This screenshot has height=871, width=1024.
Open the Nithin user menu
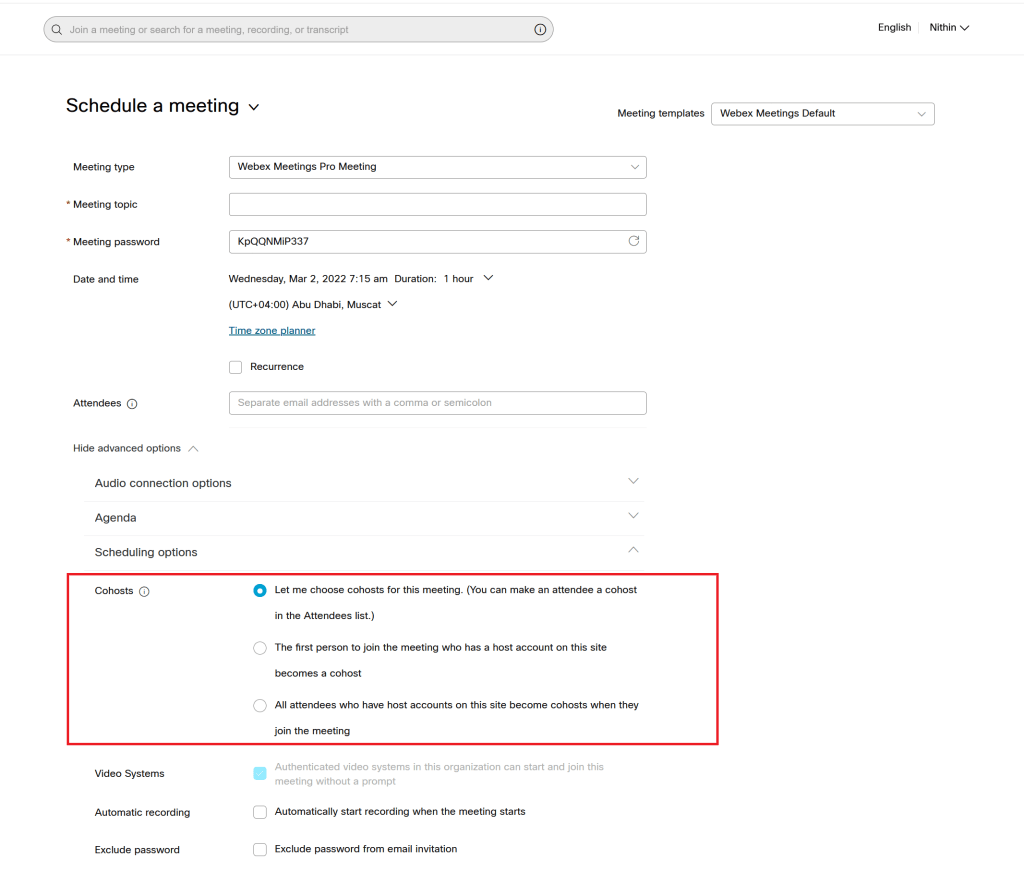(949, 28)
